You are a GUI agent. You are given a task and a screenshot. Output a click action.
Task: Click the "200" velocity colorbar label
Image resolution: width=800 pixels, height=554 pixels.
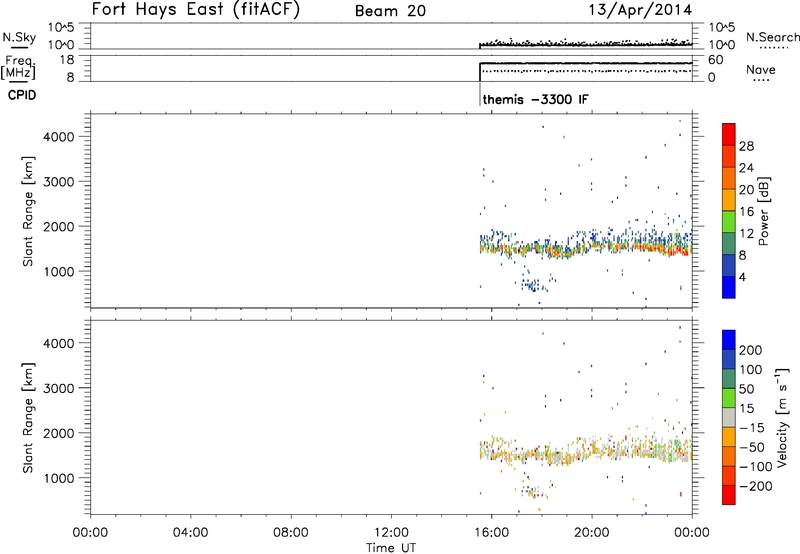(x=751, y=350)
